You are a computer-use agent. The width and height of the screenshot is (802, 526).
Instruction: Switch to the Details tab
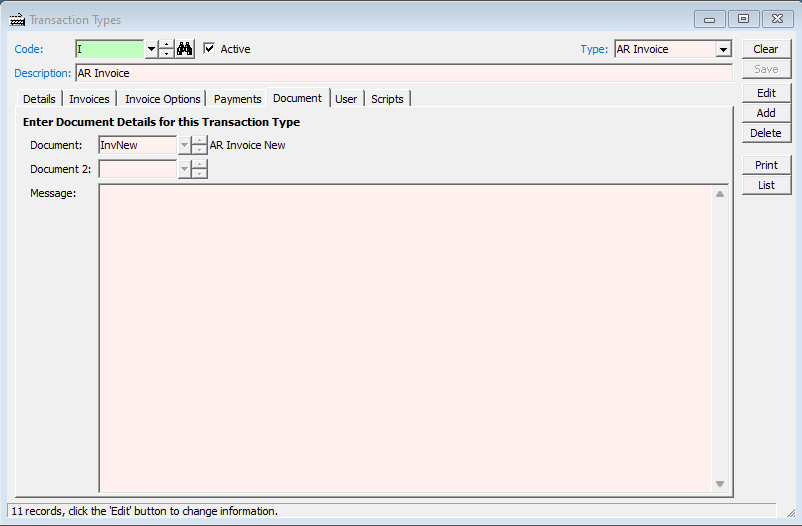[39, 99]
